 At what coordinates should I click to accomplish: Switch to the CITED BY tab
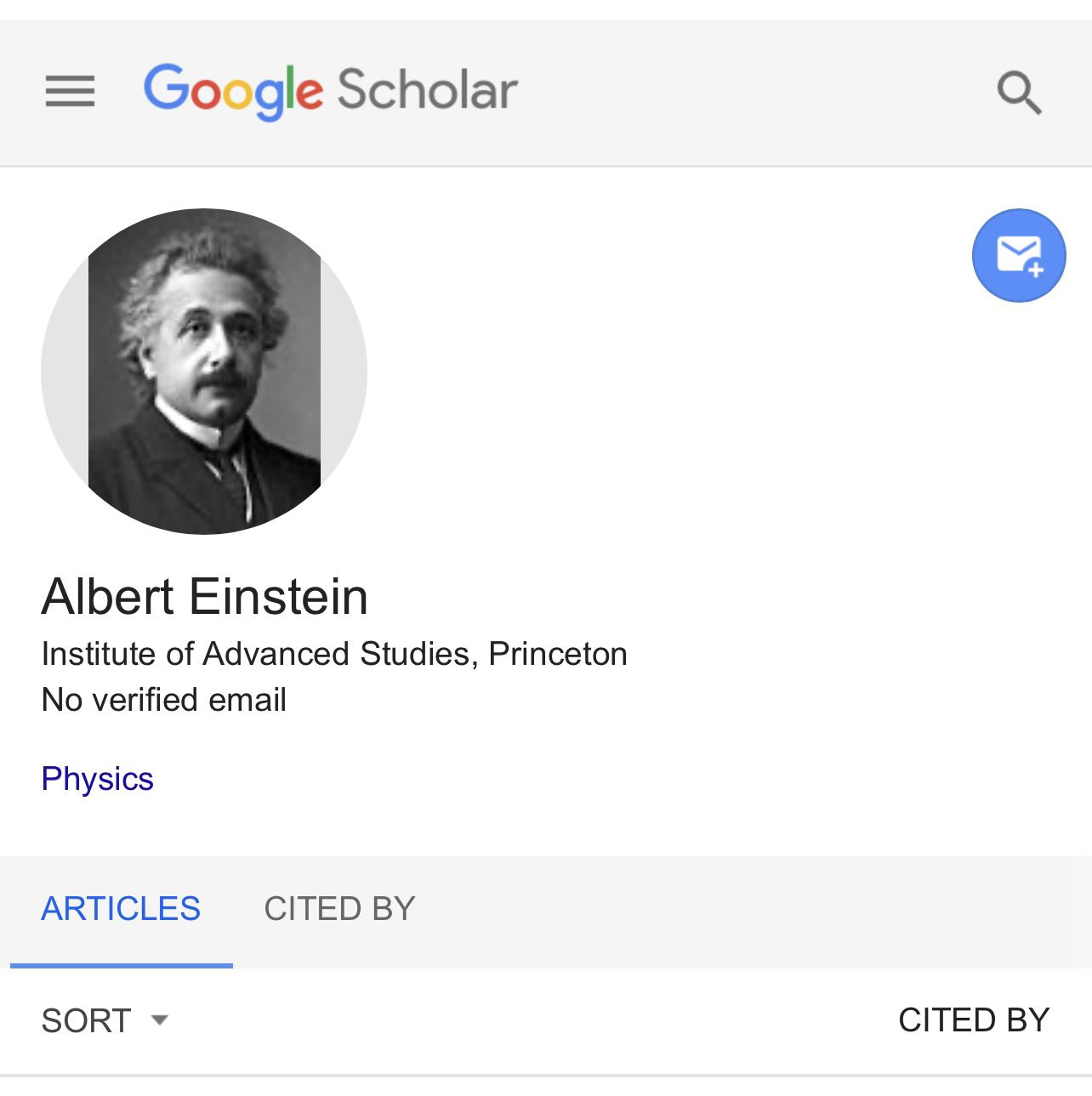point(339,909)
